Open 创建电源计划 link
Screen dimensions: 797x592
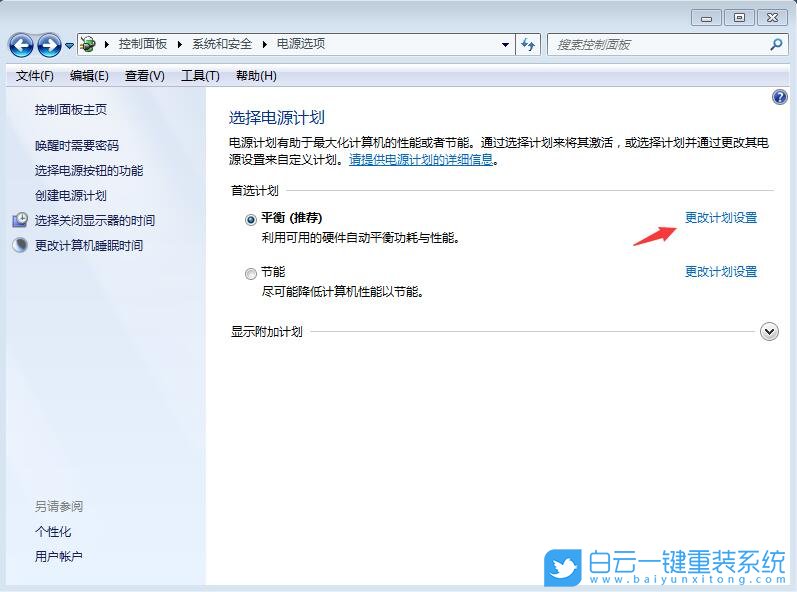pos(71,196)
